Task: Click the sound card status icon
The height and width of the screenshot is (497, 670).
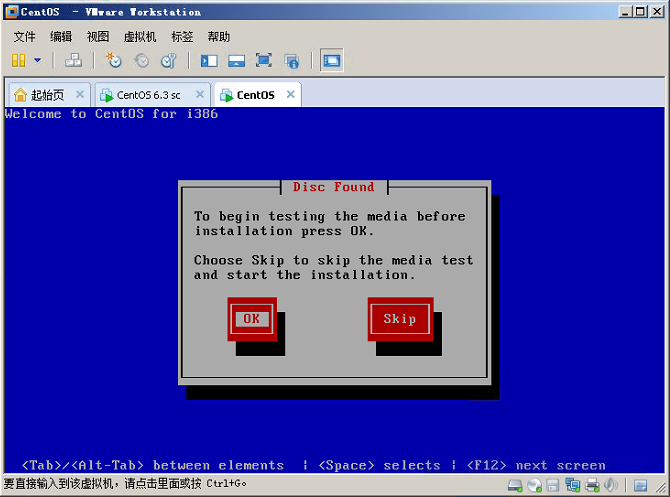Action: [x=611, y=485]
